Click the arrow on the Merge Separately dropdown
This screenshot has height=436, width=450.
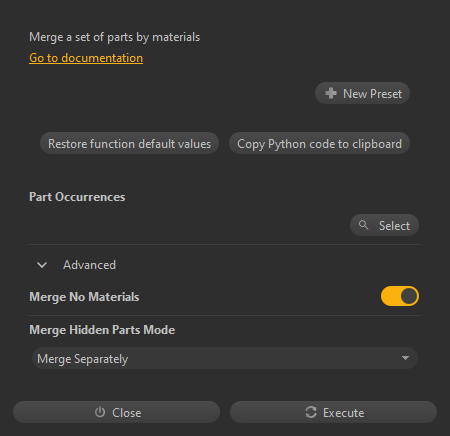405,358
